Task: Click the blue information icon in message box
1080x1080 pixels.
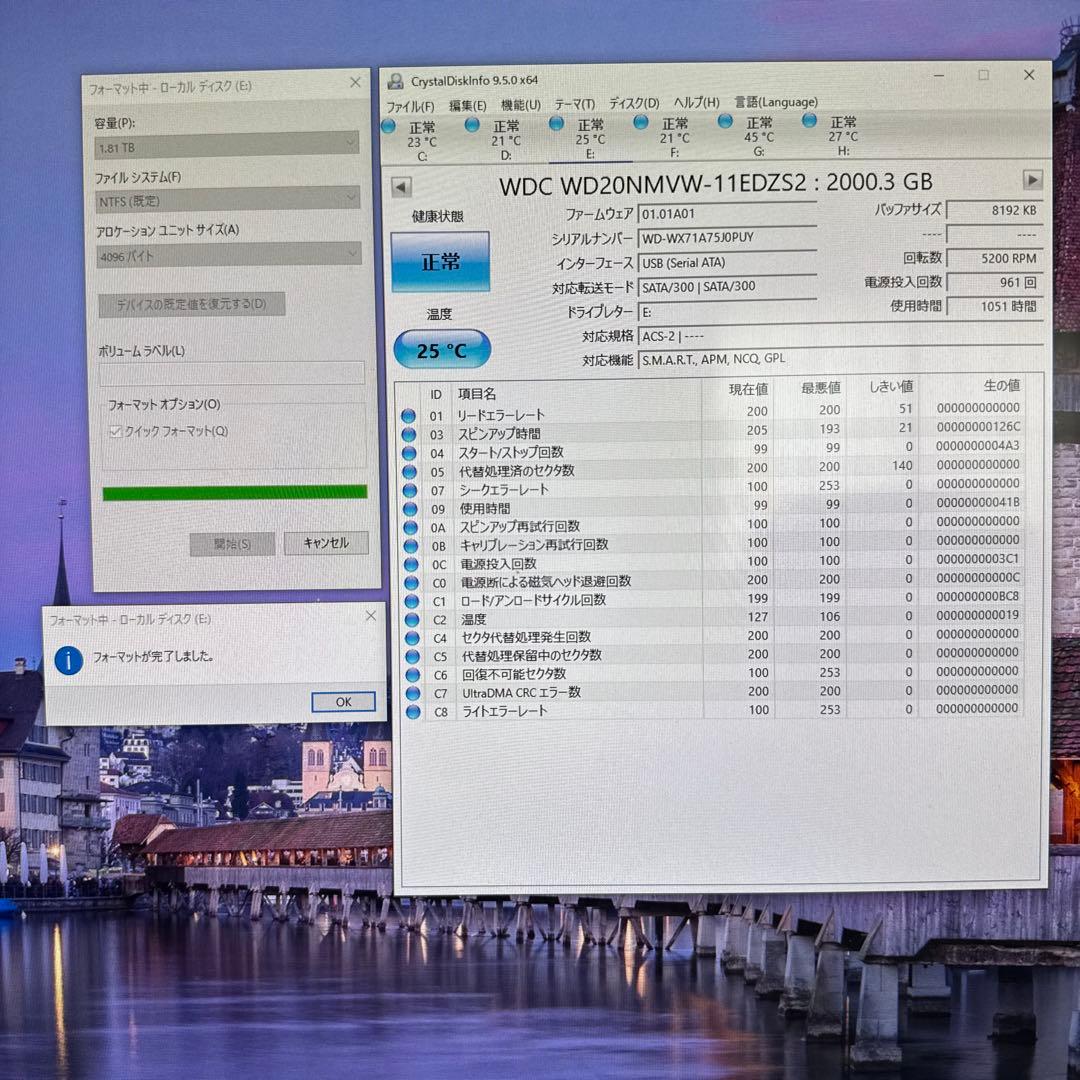Action: point(69,661)
